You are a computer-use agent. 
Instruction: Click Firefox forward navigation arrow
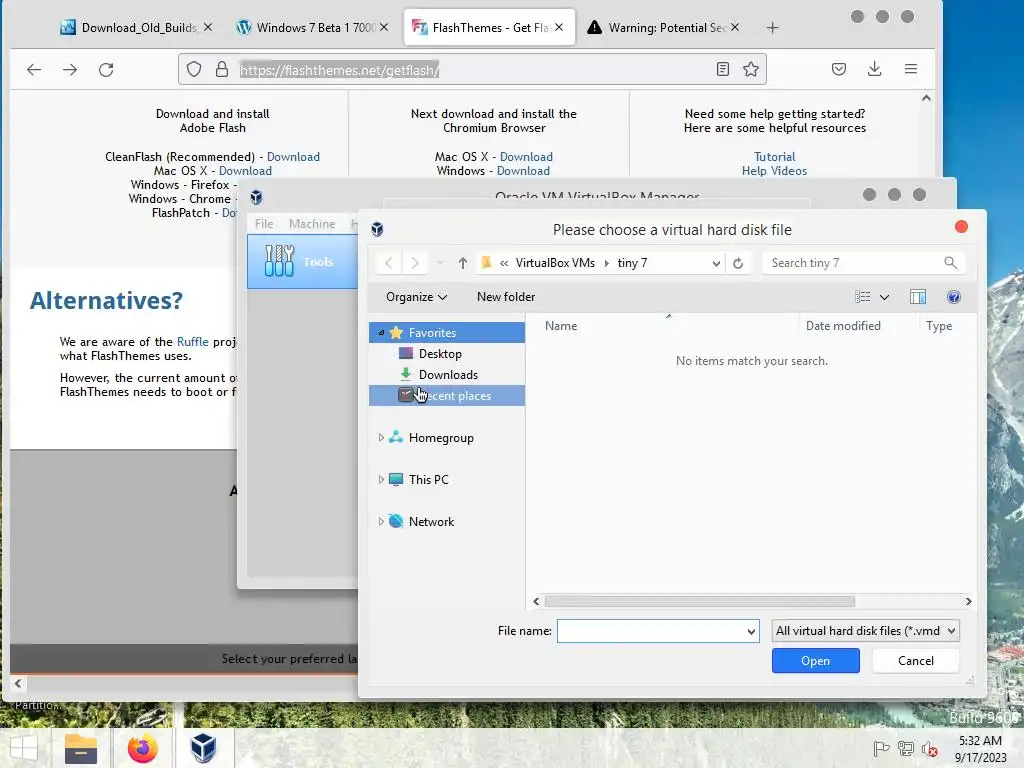coord(70,69)
